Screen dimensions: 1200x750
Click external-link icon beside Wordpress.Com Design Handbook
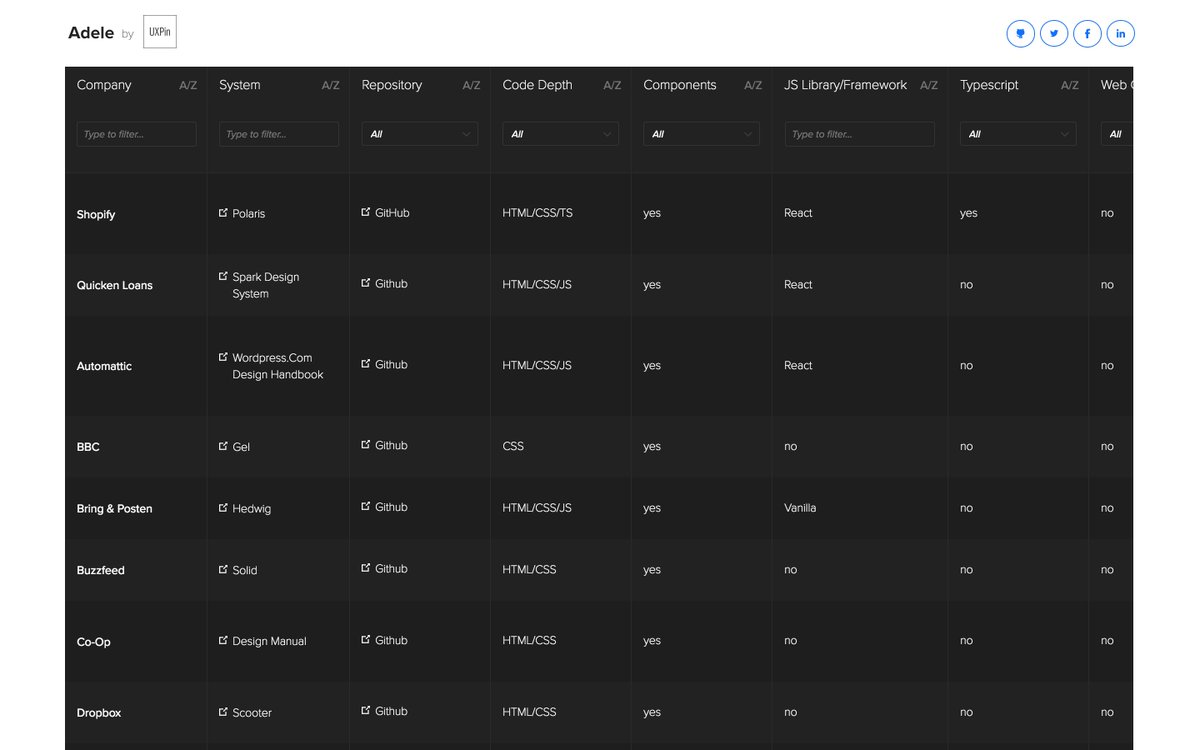click(223, 357)
